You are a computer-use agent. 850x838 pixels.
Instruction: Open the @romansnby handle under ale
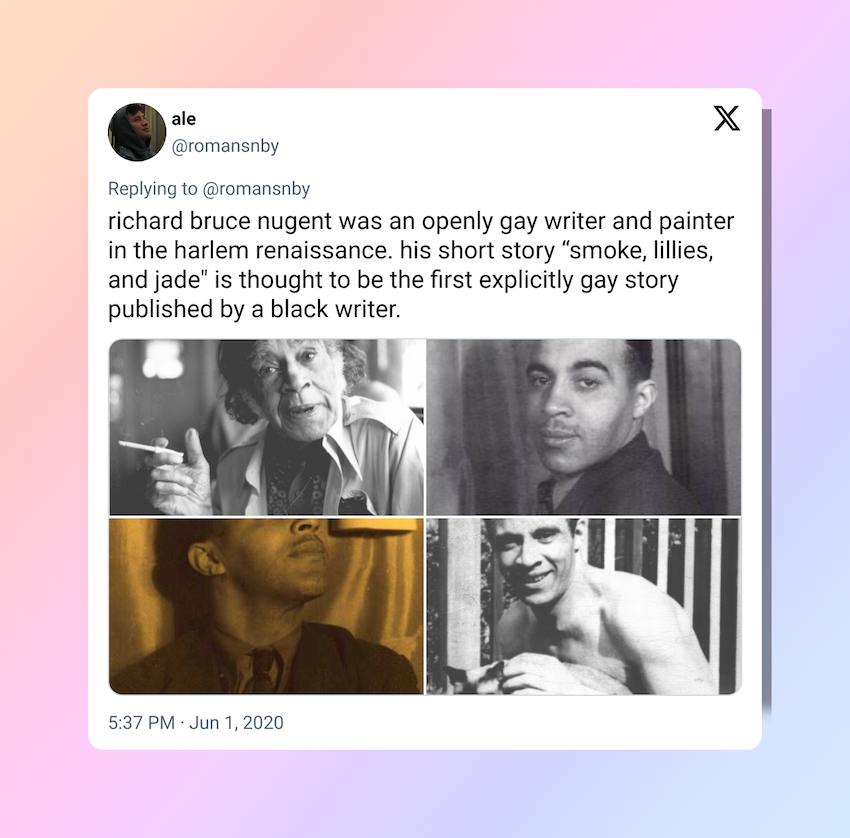pyautogui.click(x=225, y=146)
